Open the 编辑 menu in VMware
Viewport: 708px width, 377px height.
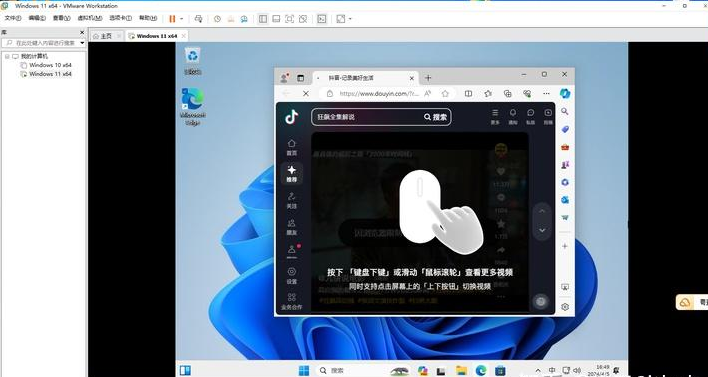(37, 19)
